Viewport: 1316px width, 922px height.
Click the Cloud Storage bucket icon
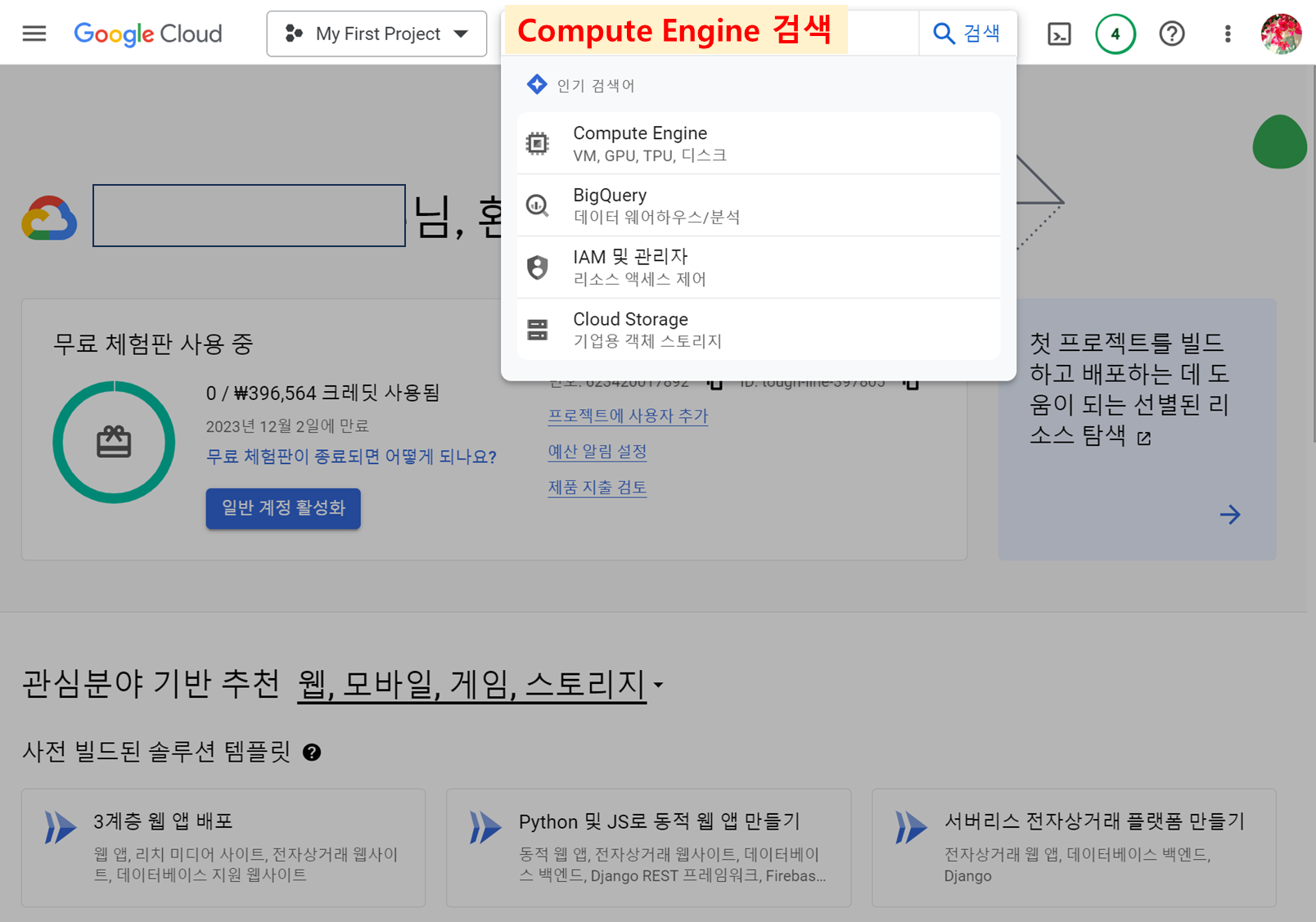click(x=538, y=330)
